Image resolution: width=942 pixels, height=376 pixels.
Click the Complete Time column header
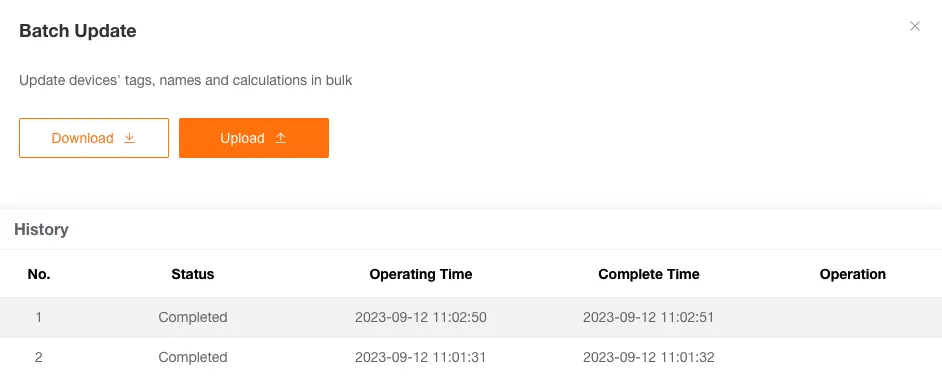649,274
